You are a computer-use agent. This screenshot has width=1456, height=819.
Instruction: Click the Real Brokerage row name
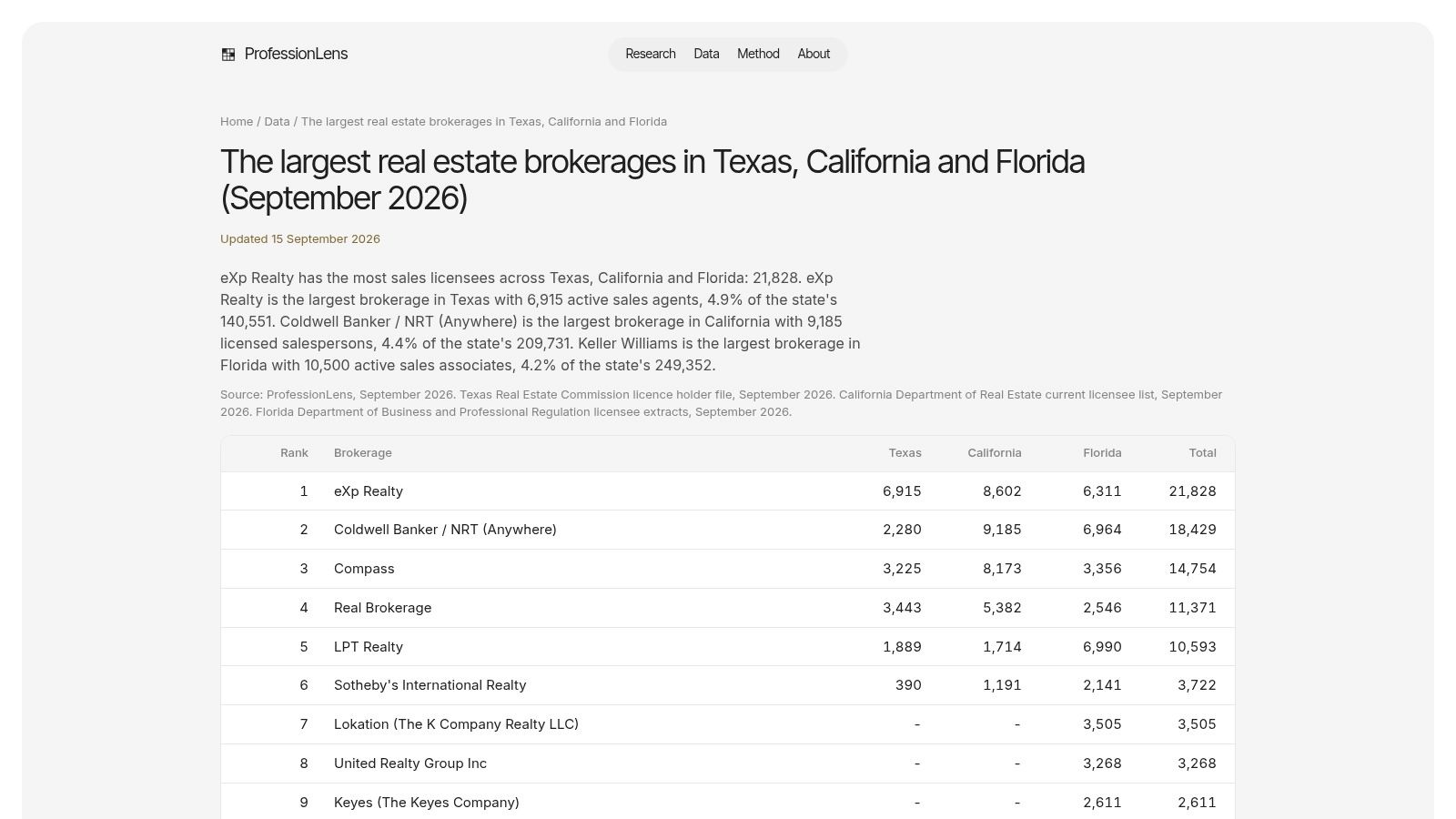click(x=382, y=608)
